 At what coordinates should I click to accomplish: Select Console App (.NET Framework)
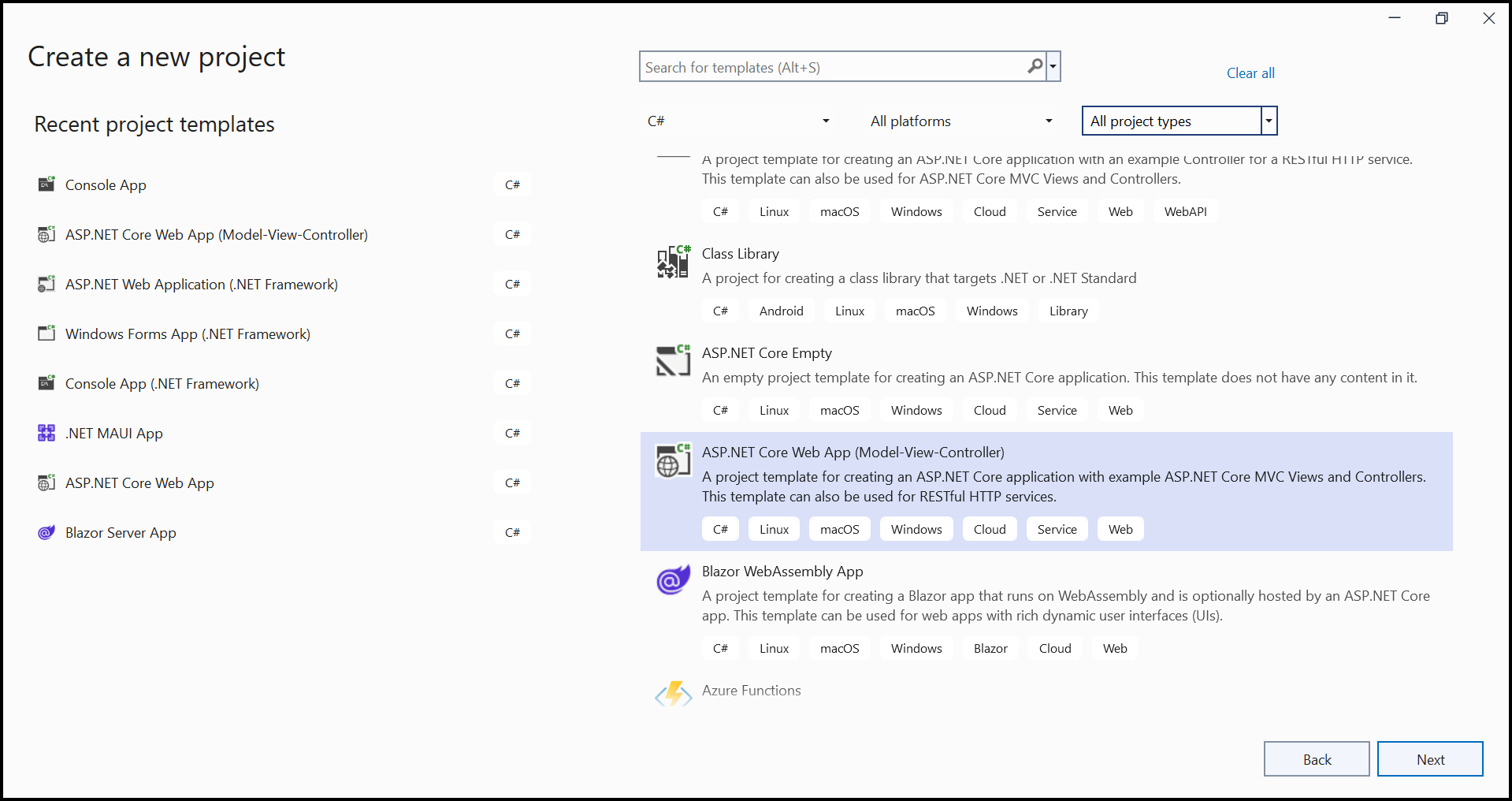coord(162,383)
